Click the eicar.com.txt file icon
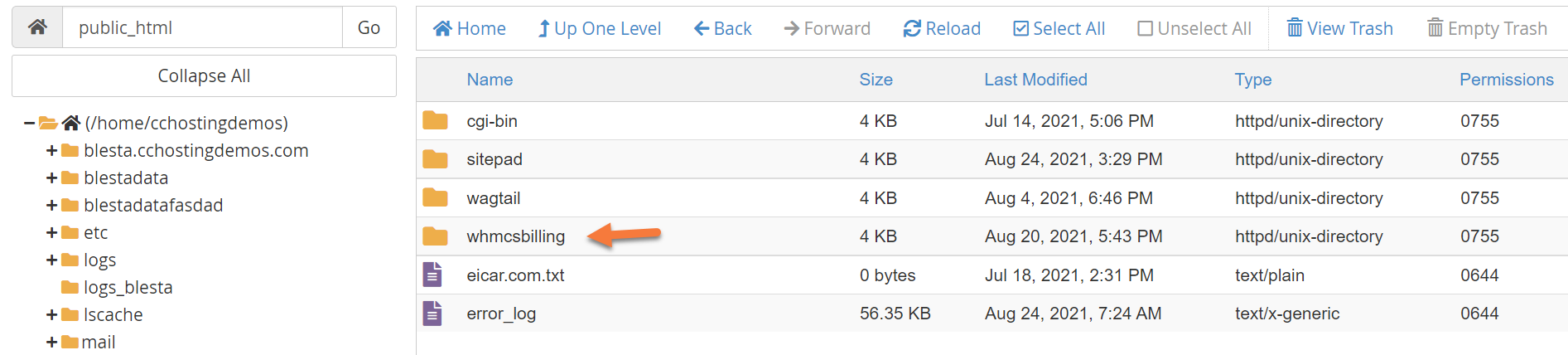The height and width of the screenshot is (355, 1568). click(x=432, y=275)
